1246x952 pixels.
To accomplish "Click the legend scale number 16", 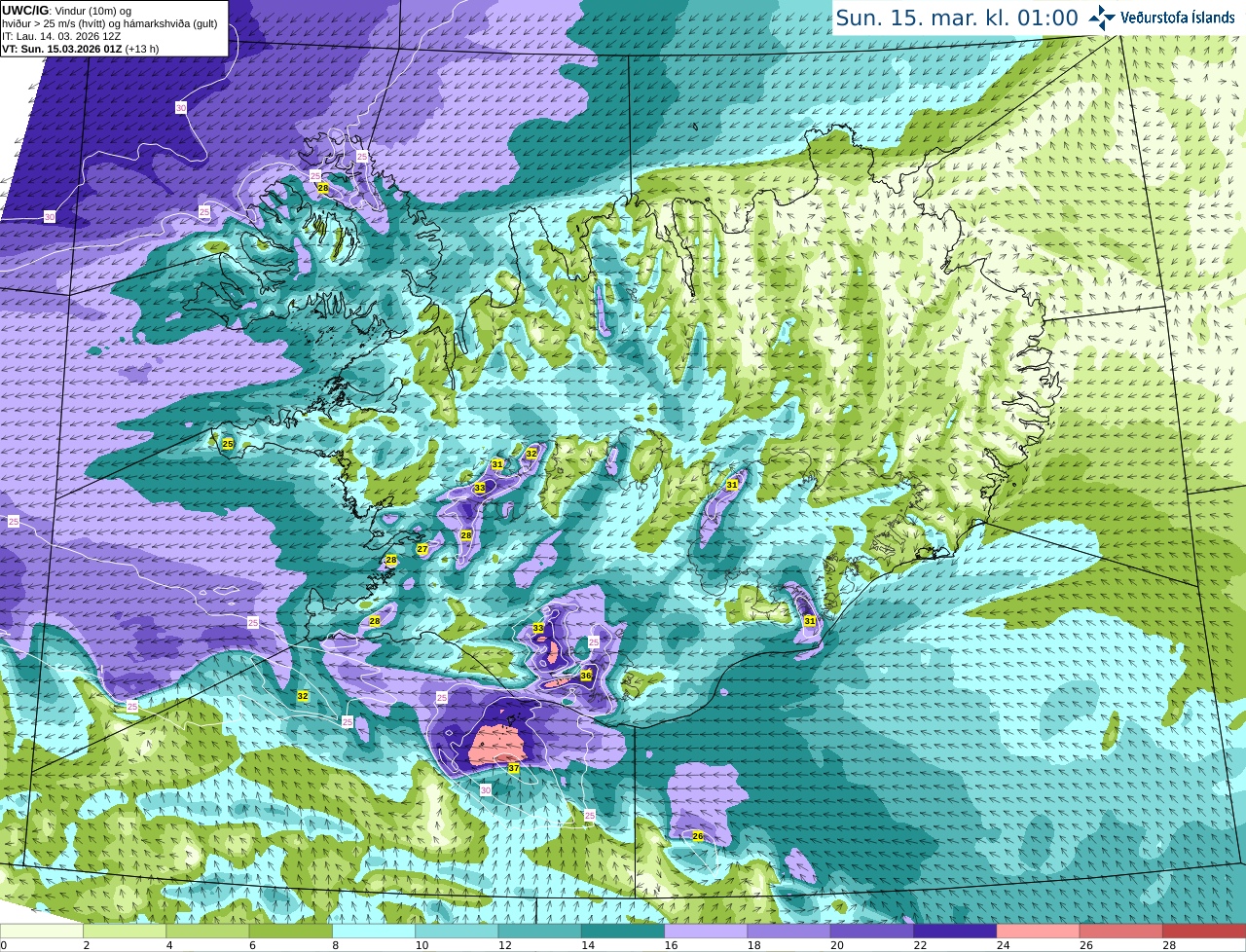I will pos(670,945).
